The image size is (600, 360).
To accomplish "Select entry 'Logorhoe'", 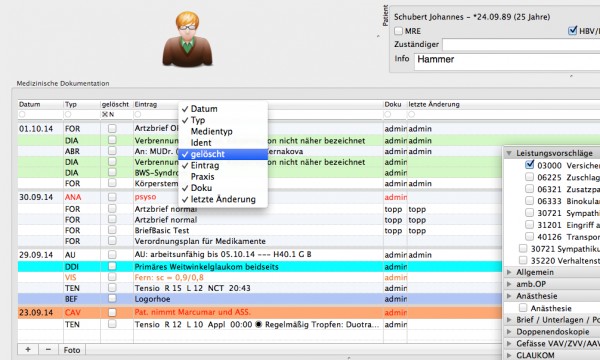I will 153,299.
